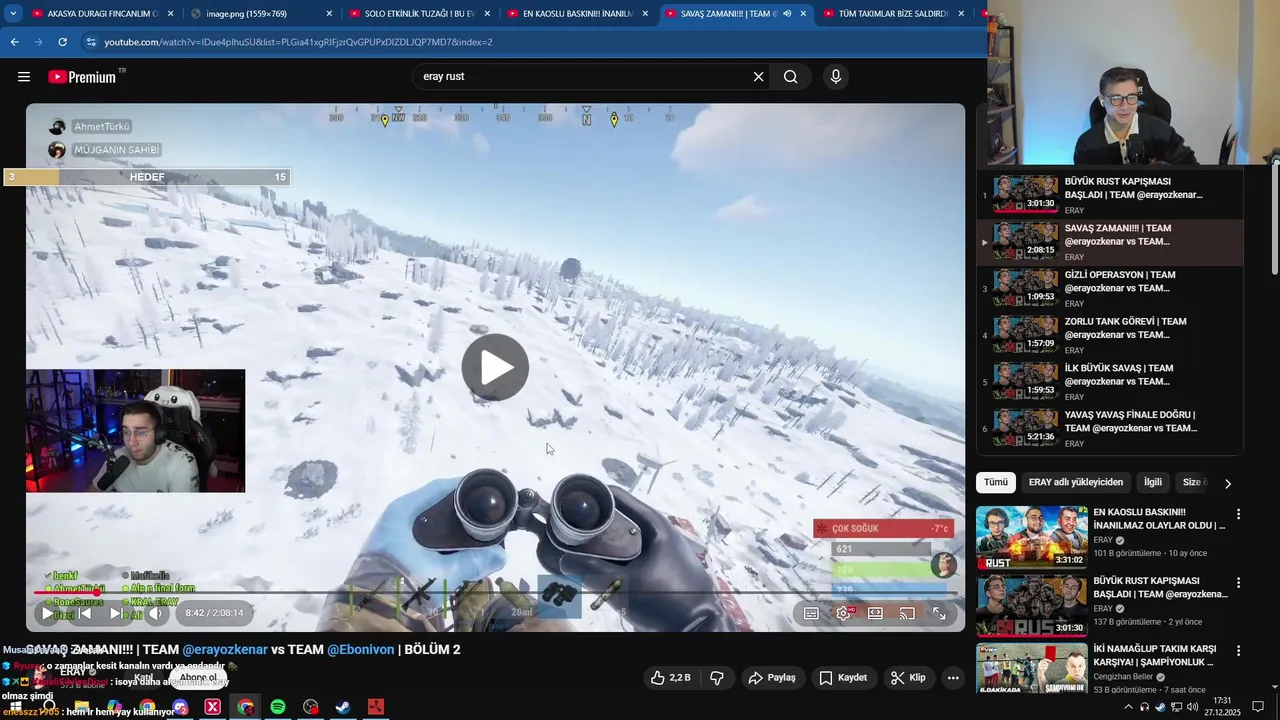Close the SOLO ETKİNLİK TUZAĞI tab
1280x720 pixels.
(x=486, y=14)
